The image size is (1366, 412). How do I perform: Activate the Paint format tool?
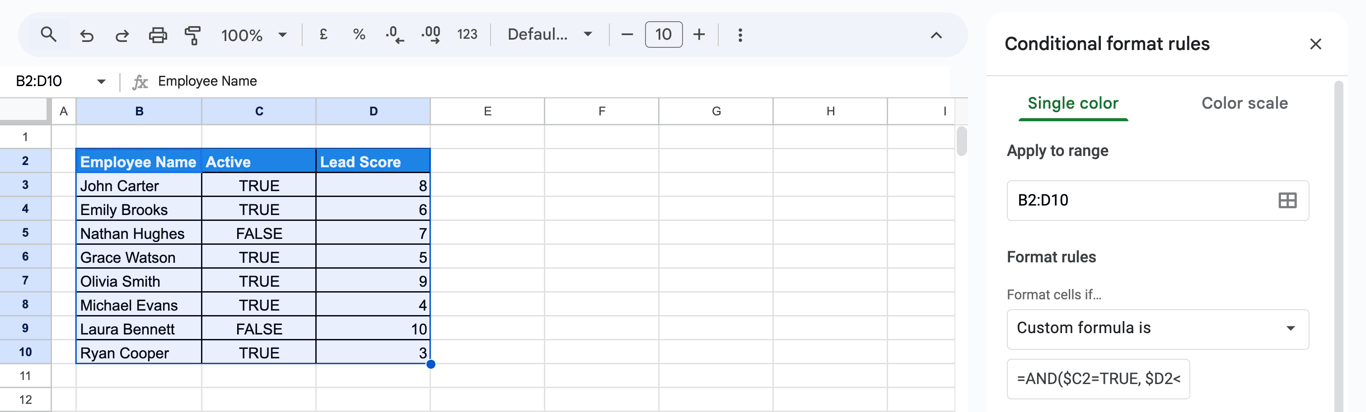pos(193,35)
